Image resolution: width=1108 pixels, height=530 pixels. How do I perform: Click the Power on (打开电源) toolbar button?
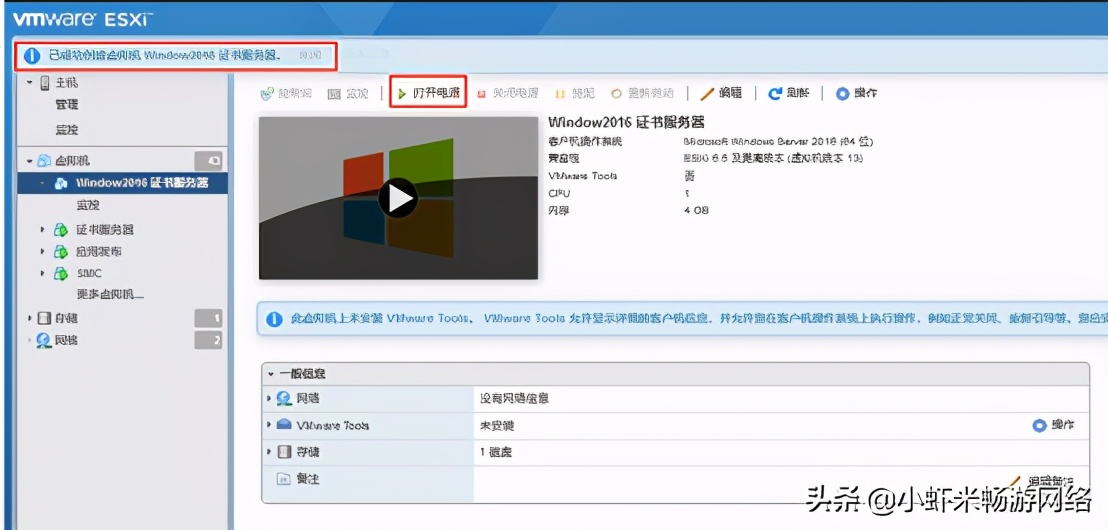(x=428, y=93)
